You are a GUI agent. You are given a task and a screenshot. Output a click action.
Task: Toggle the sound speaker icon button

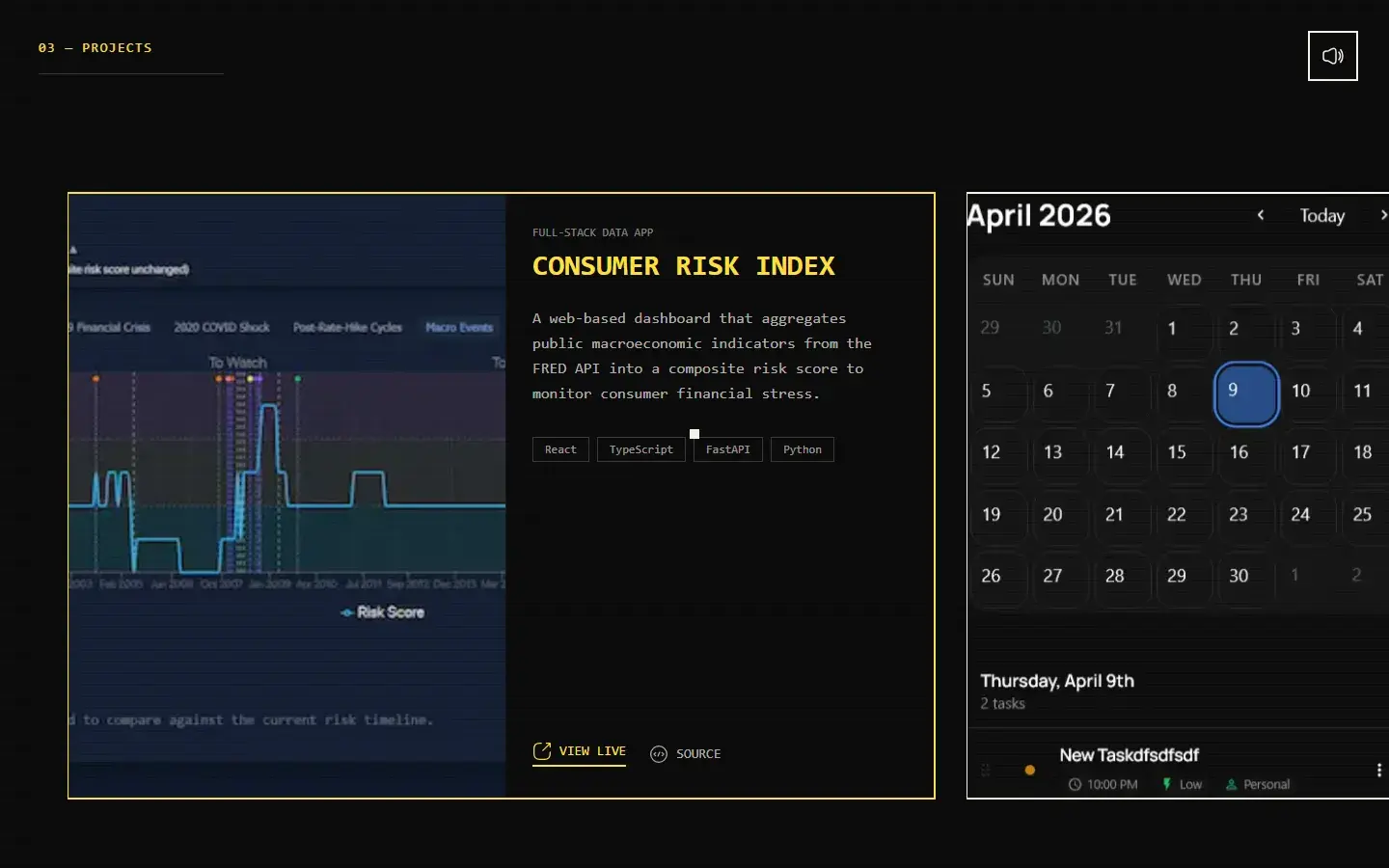pyautogui.click(x=1332, y=56)
